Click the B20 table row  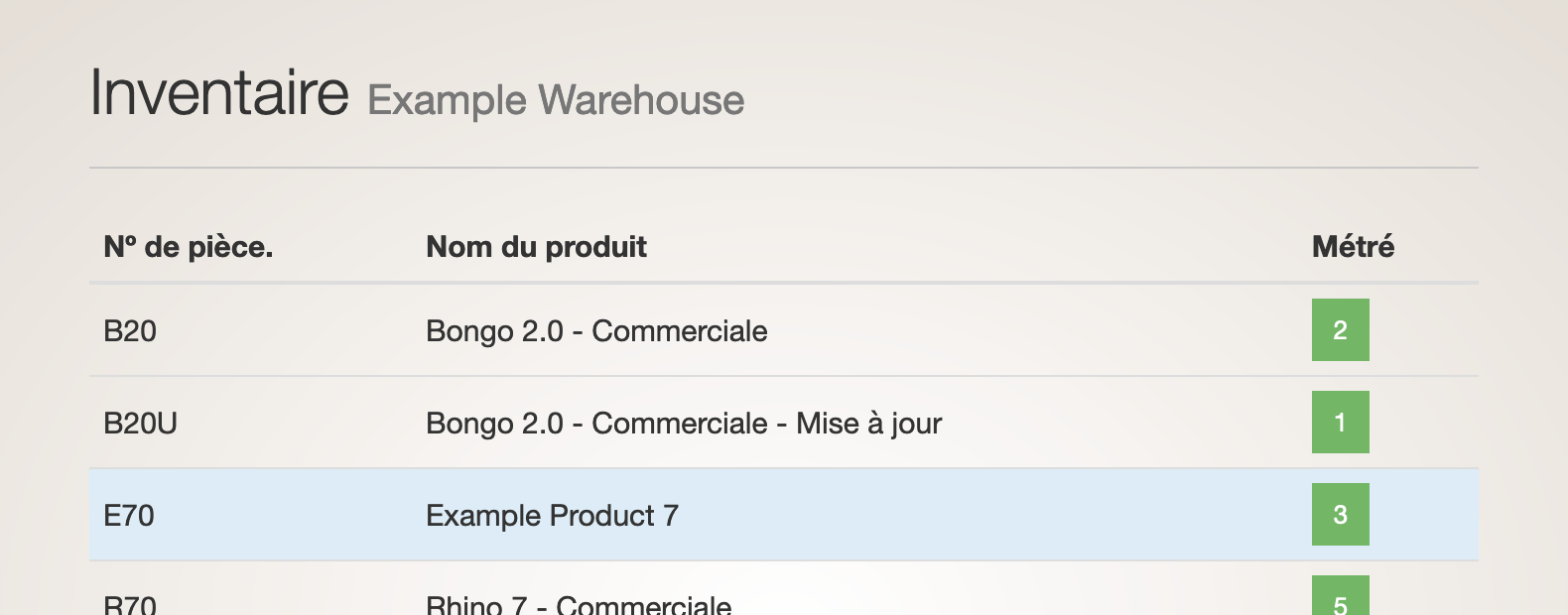784,330
